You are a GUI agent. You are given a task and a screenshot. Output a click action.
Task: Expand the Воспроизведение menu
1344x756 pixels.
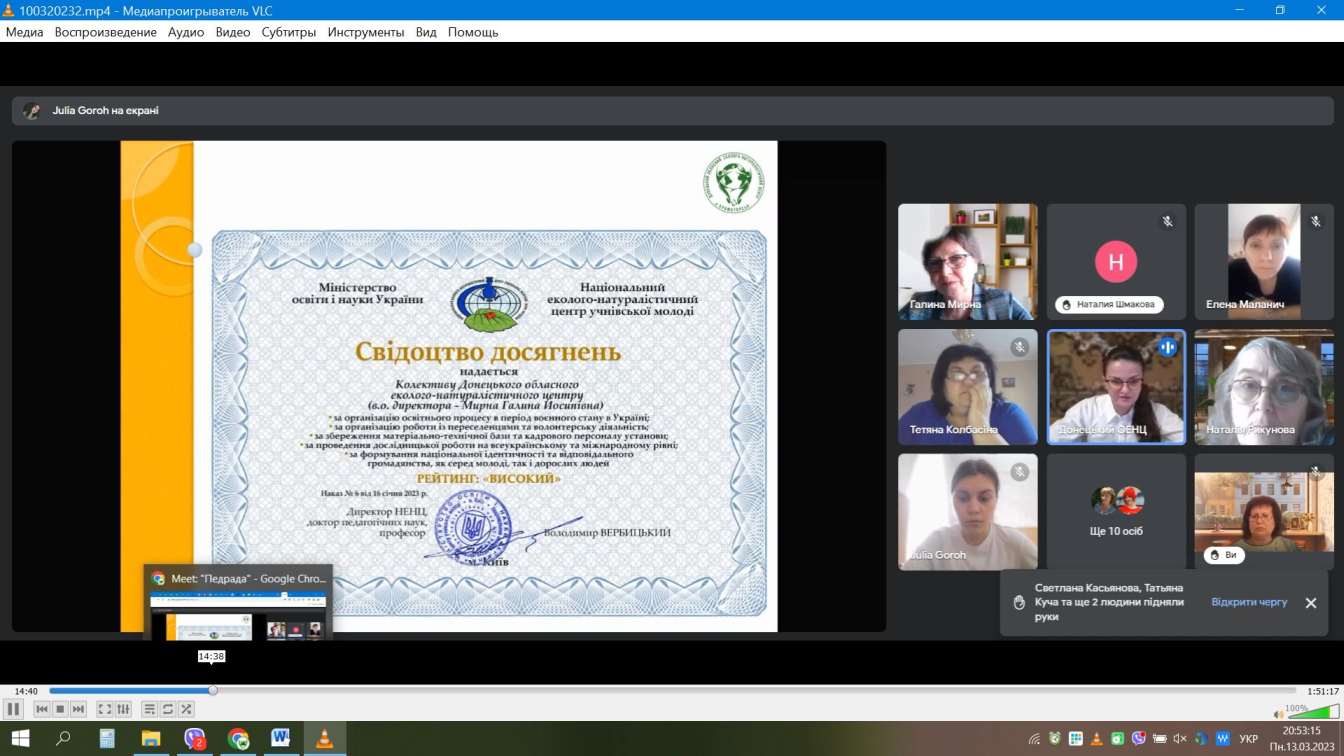(x=106, y=32)
